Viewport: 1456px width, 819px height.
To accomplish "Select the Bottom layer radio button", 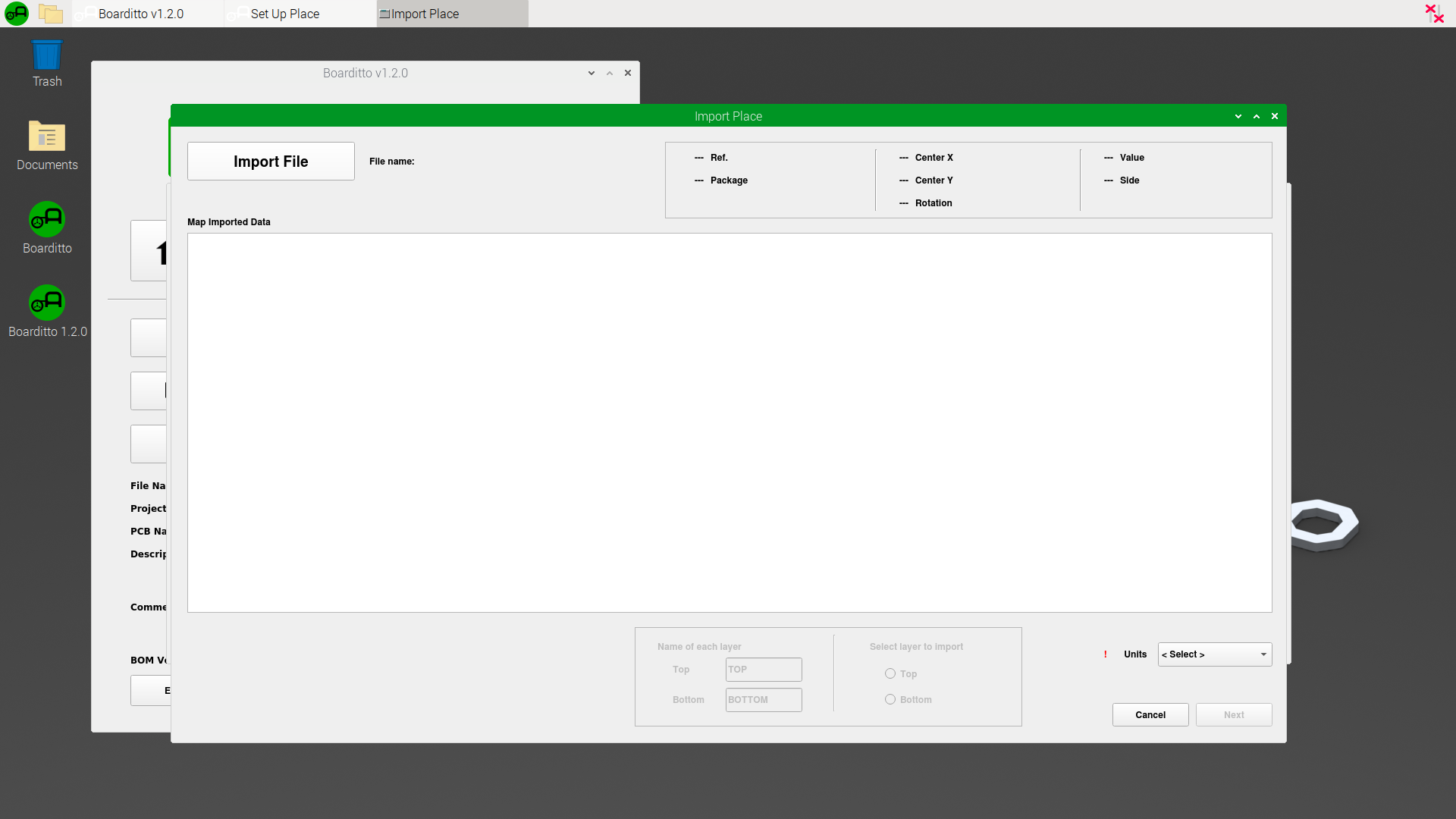I will 890,699.
